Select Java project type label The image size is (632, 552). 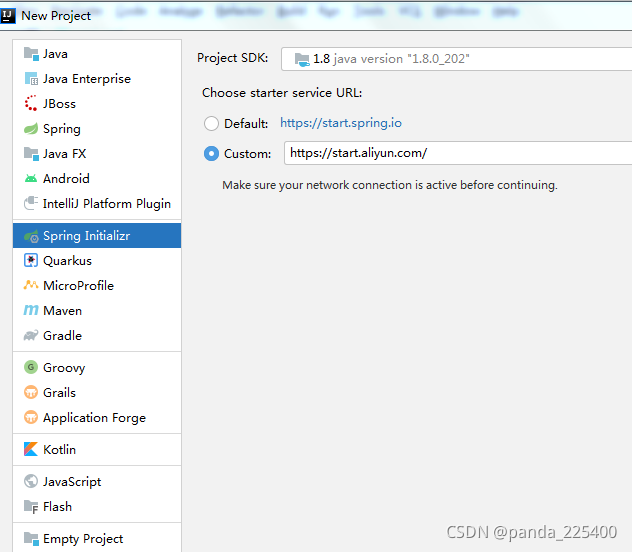[55, 54]
